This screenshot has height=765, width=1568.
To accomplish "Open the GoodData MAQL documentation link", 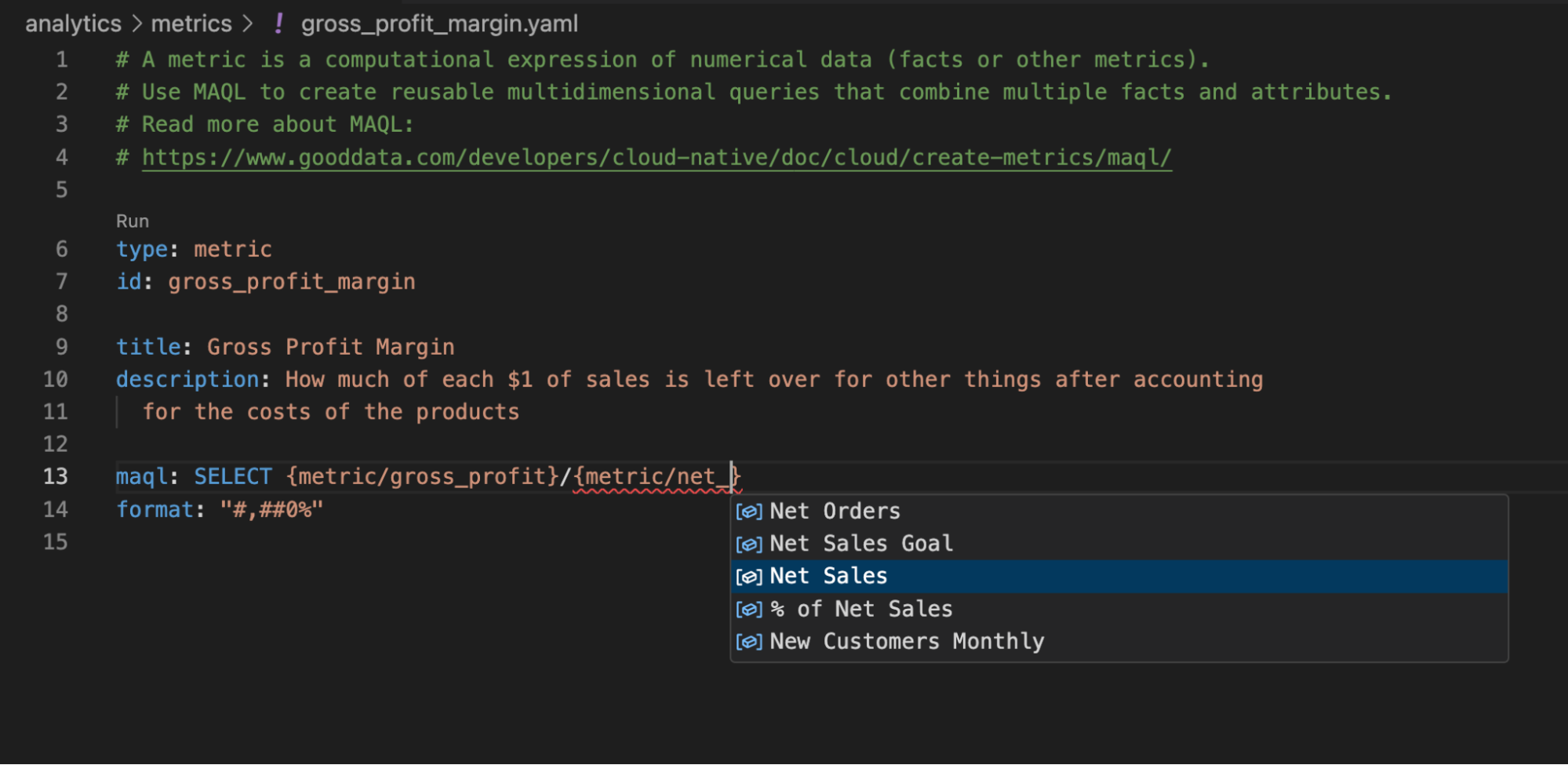I will 656,156.
